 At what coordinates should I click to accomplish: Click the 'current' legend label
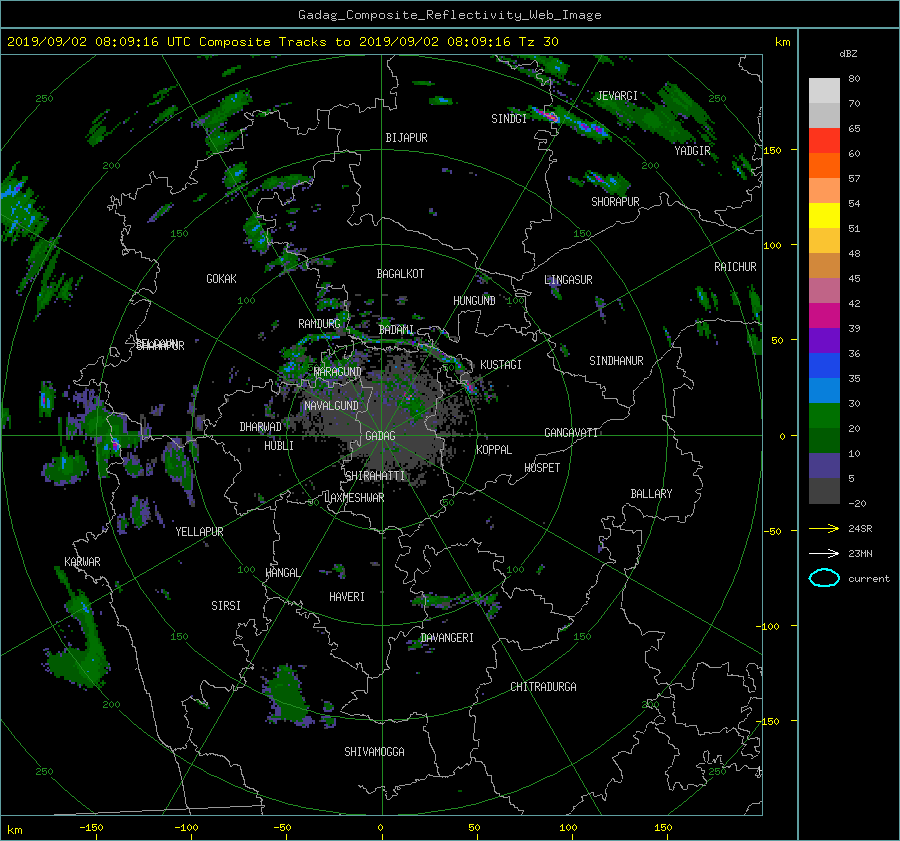tap(869, 579)
